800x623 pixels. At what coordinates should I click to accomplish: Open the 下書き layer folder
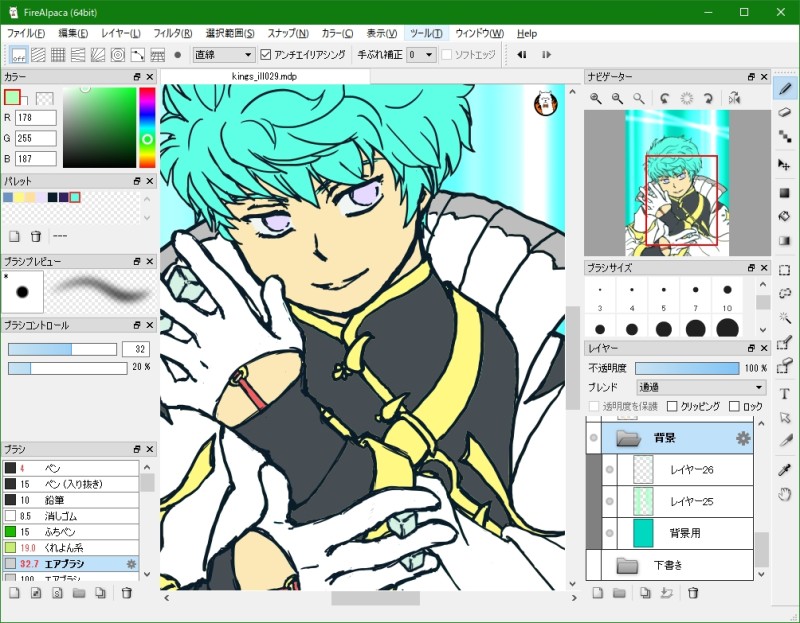[627, 565]
